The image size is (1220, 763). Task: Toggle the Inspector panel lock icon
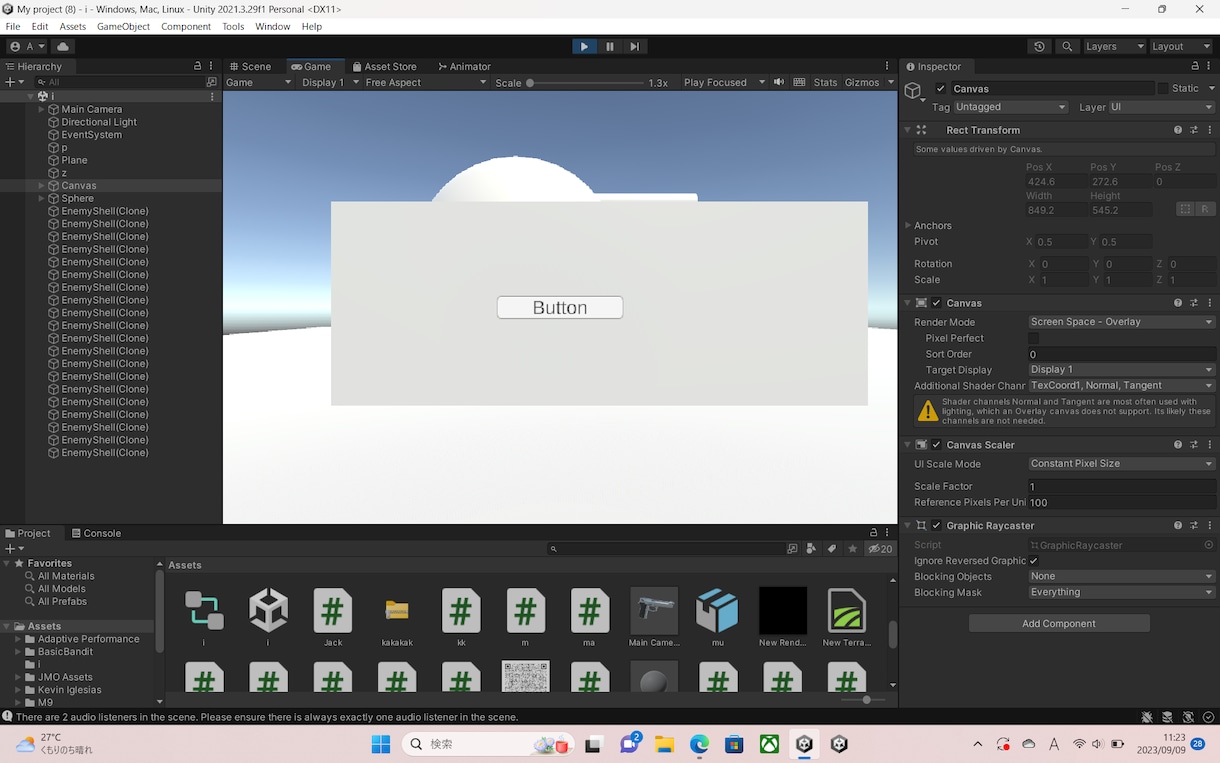(x=1194, y=66)
